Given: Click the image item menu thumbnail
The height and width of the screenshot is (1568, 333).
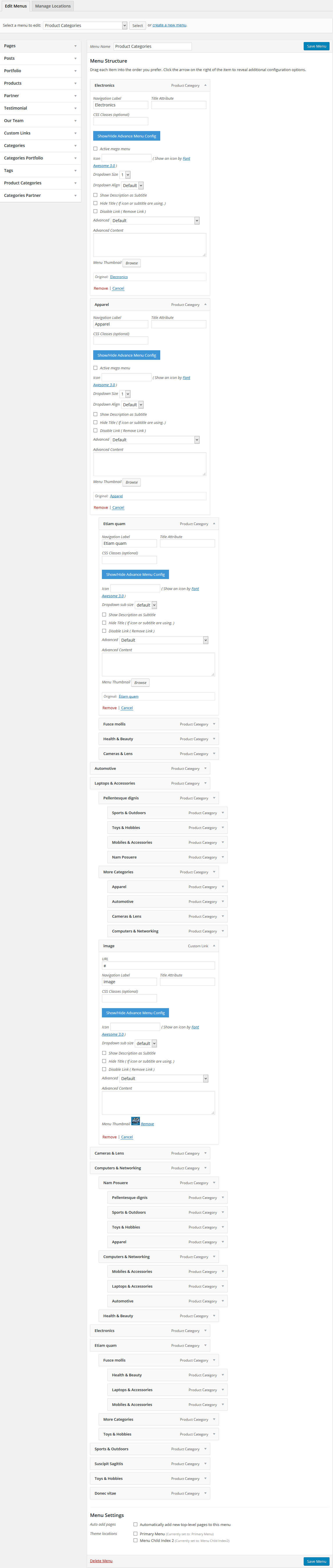Looking at the screenshot, I should pos(135,1121).
